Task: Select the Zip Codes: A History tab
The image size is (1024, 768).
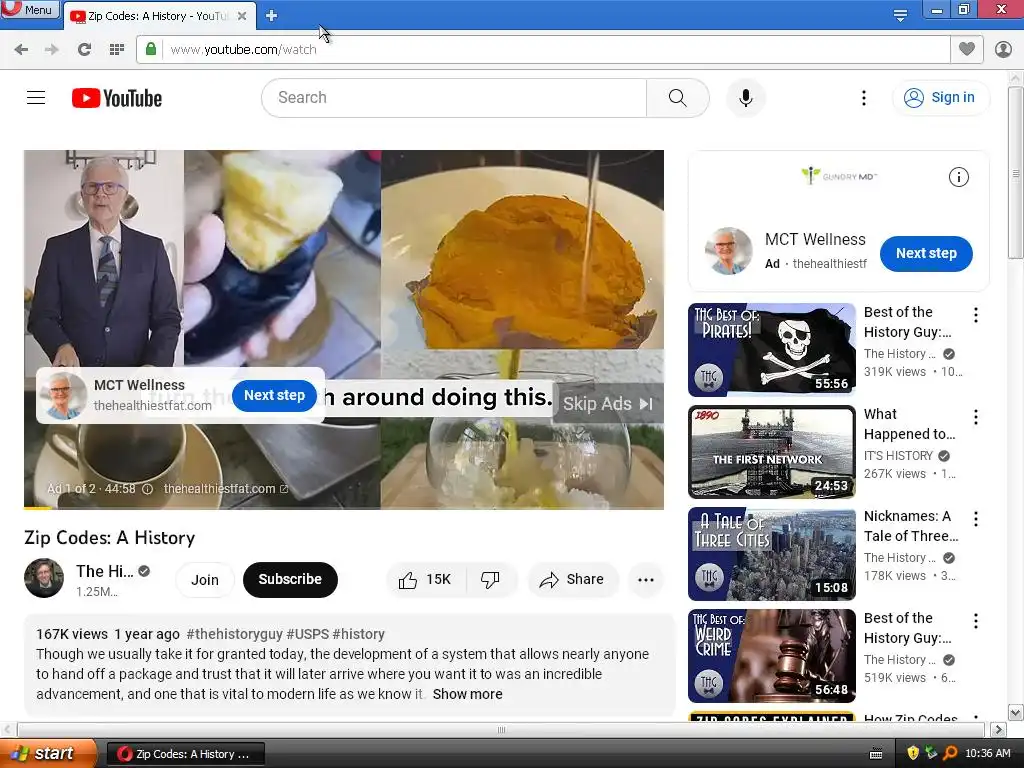Action: tap(157, 16)
